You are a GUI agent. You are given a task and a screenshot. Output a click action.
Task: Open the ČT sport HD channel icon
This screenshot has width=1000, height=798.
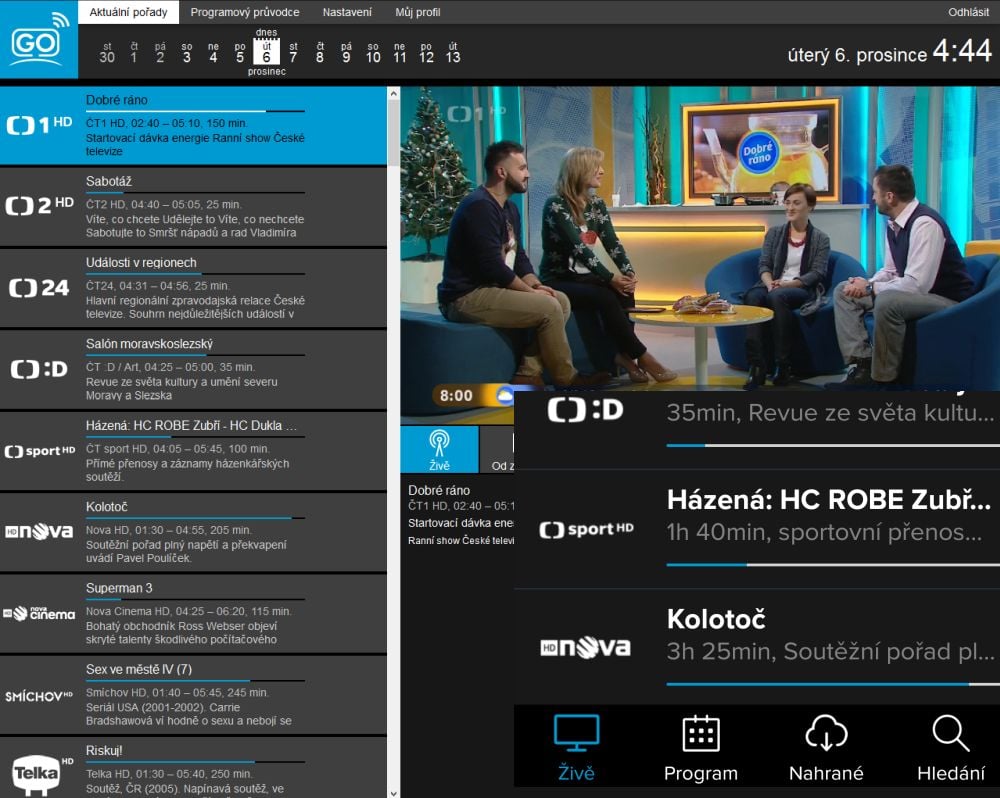pos(39,450)
